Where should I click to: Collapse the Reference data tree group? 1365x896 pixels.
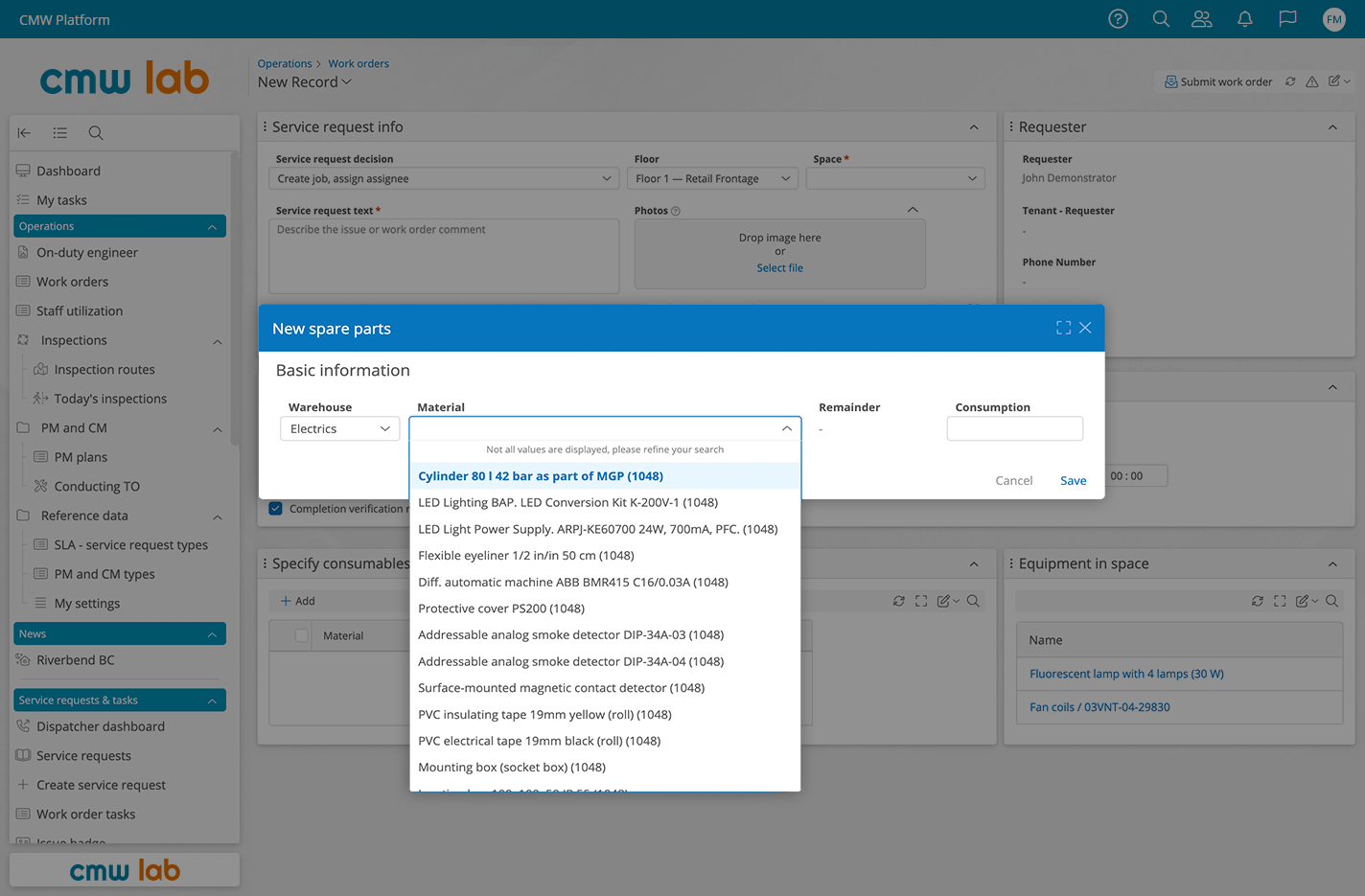click(x=218, y=517)
